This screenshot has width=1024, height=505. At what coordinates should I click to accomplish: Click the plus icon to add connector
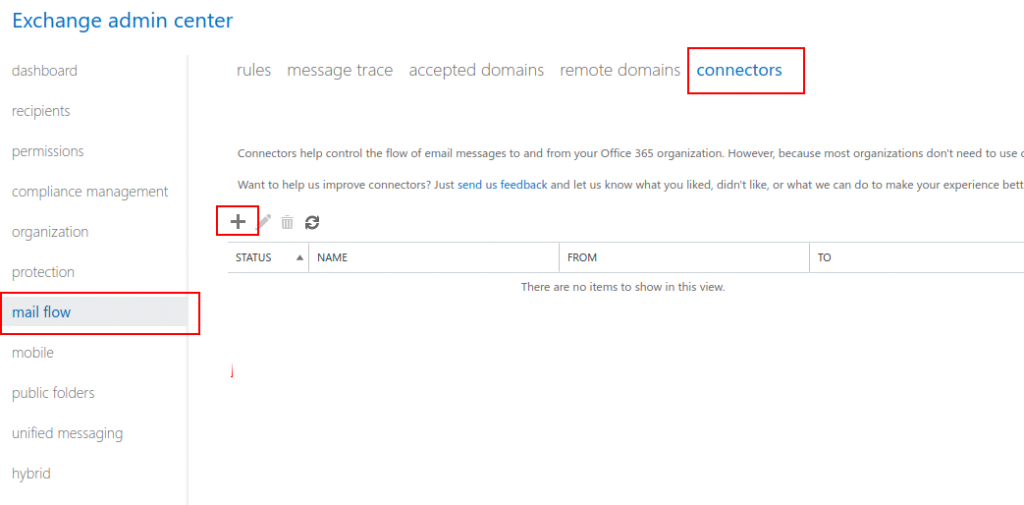pyautogui.click(x=238, y=222)
